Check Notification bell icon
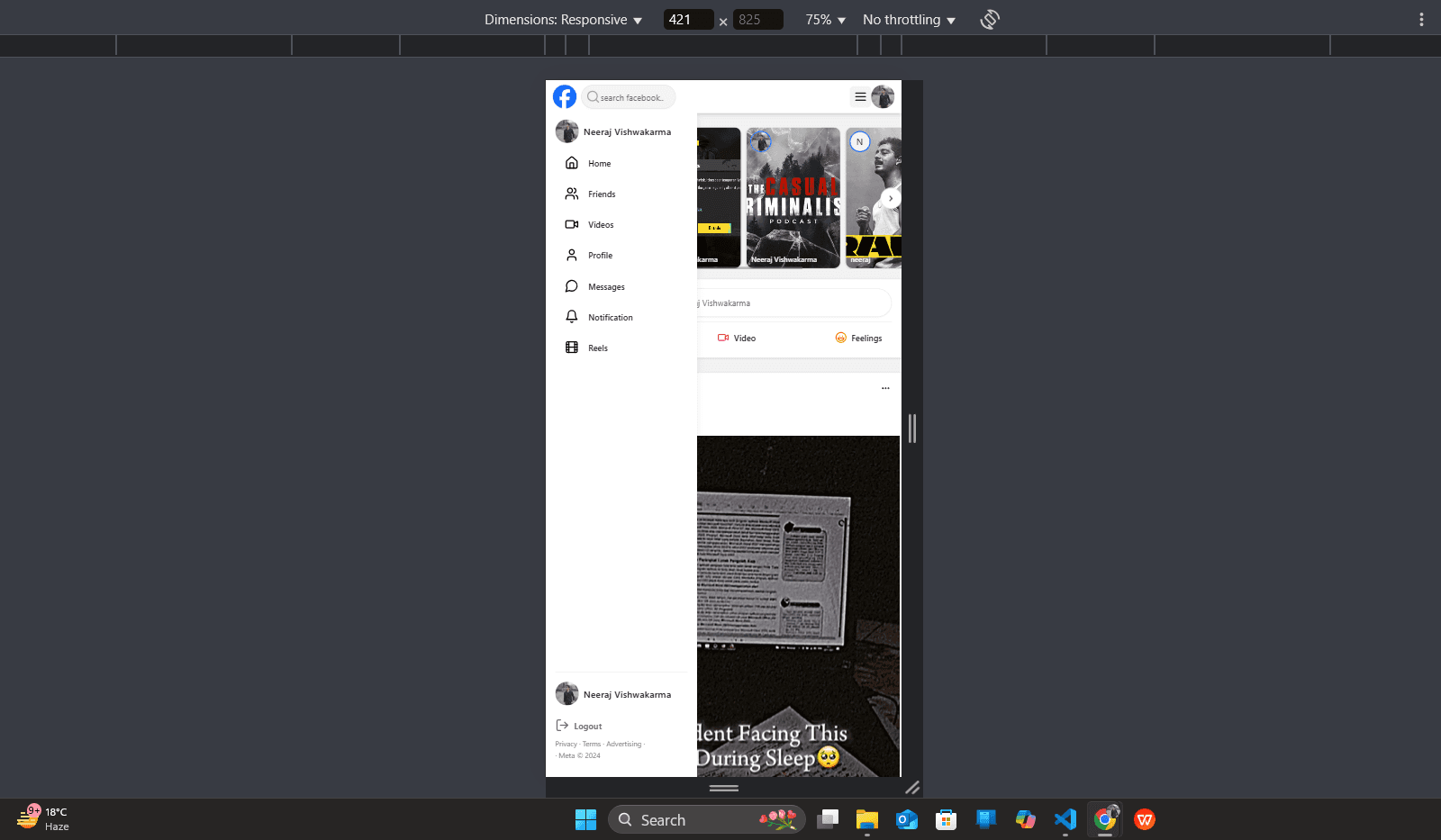The height and width of the screenshot is (840, 1441). (573, 316)
